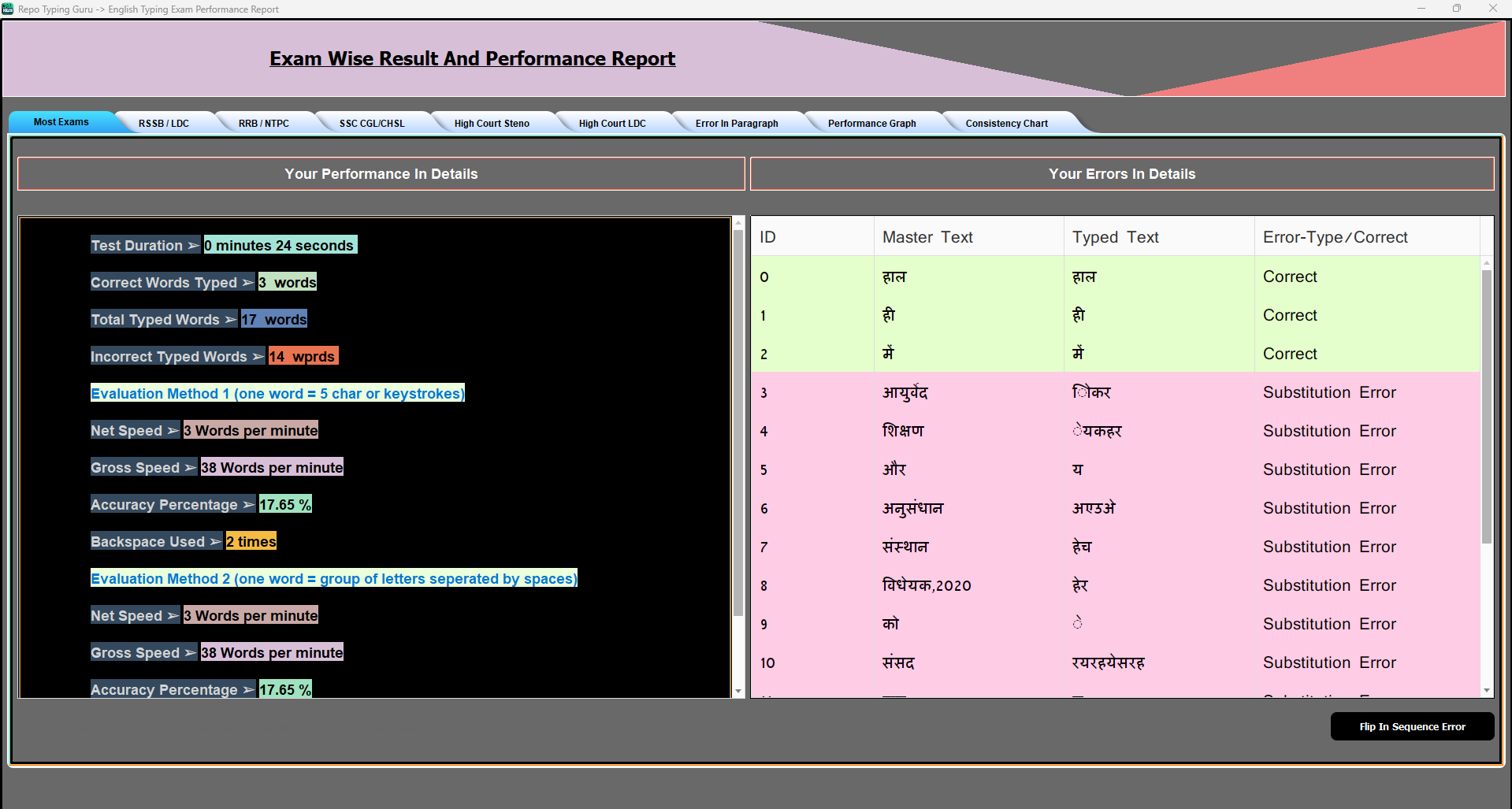Click the Exam Wise Result And Performance Report title
Viewport: 1512px width, 809px height.
(473, 59)
